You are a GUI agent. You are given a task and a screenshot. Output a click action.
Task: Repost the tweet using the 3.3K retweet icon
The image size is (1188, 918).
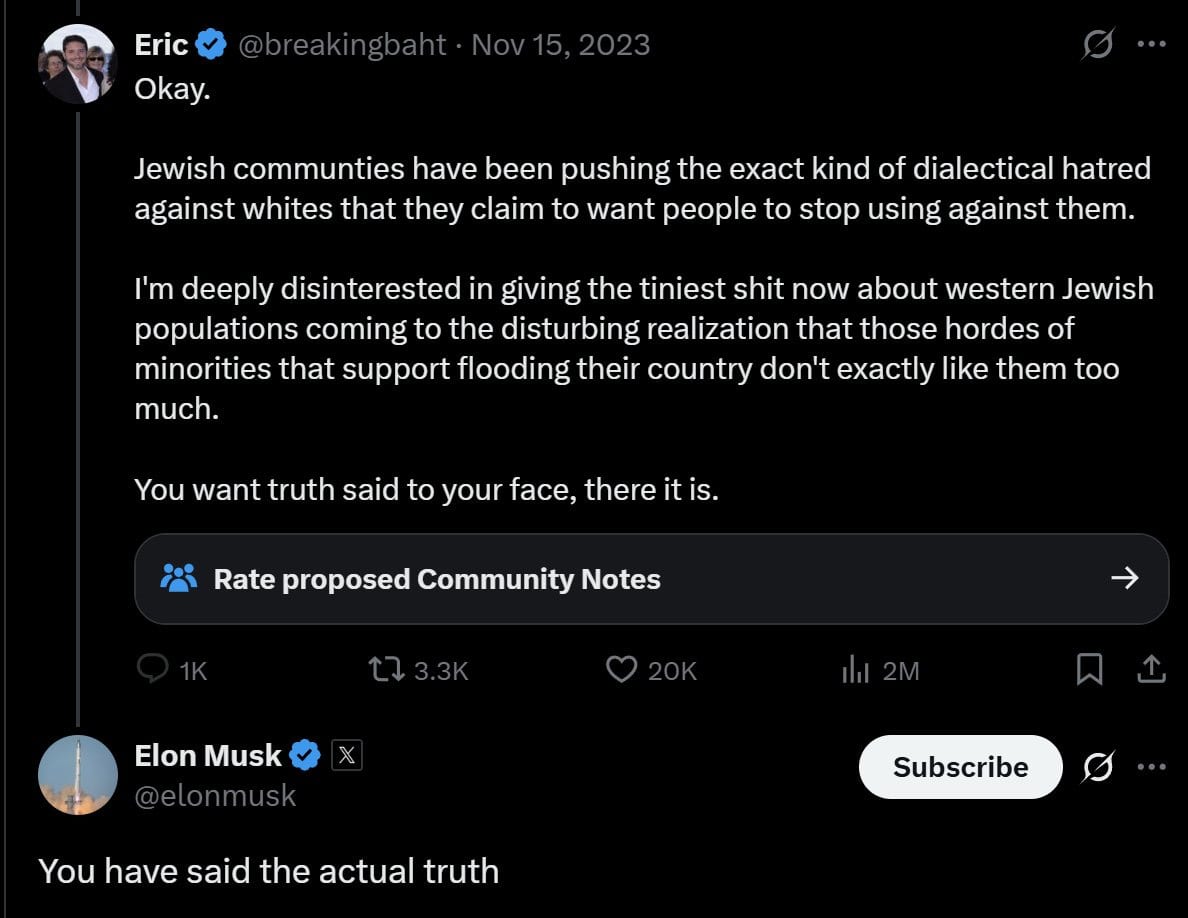coord(386,670)
